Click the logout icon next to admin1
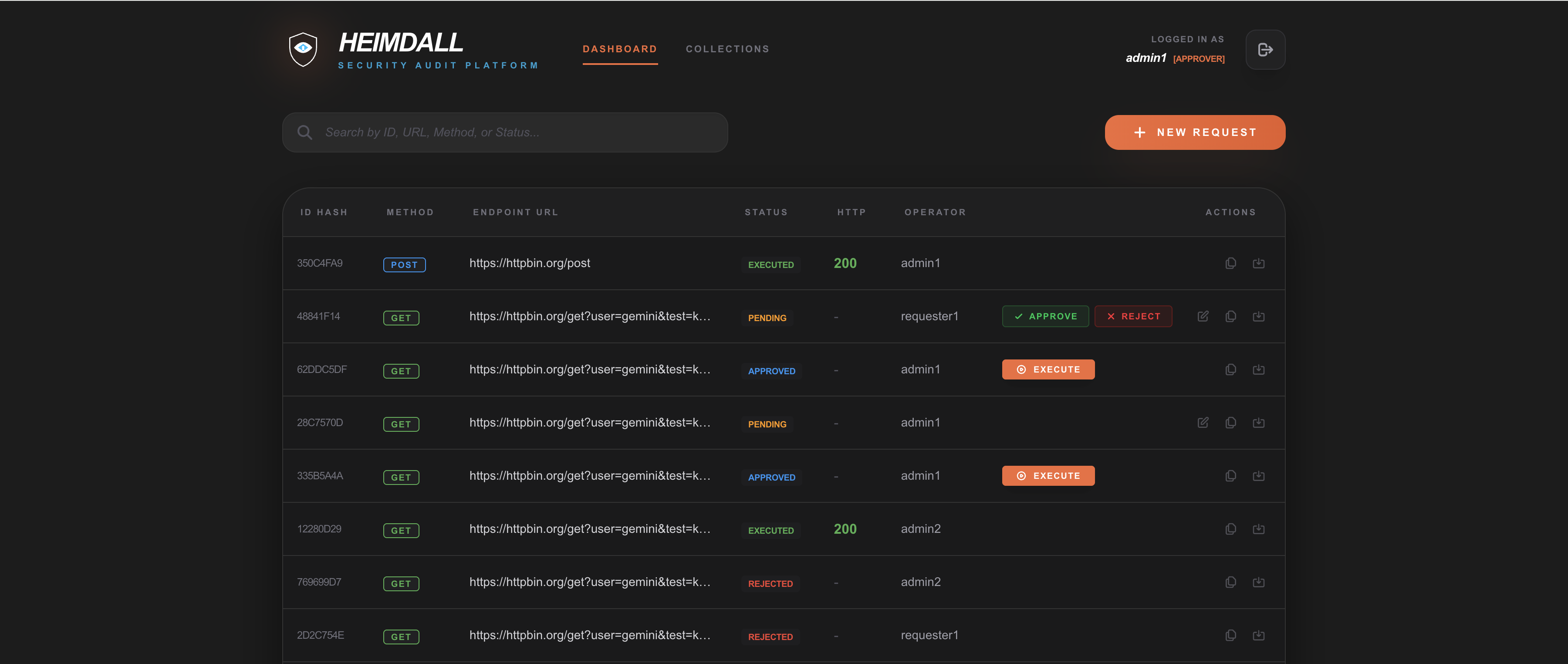This screenshot has width=1568, height=664. pyautogui.click(x=1265, y=49)
